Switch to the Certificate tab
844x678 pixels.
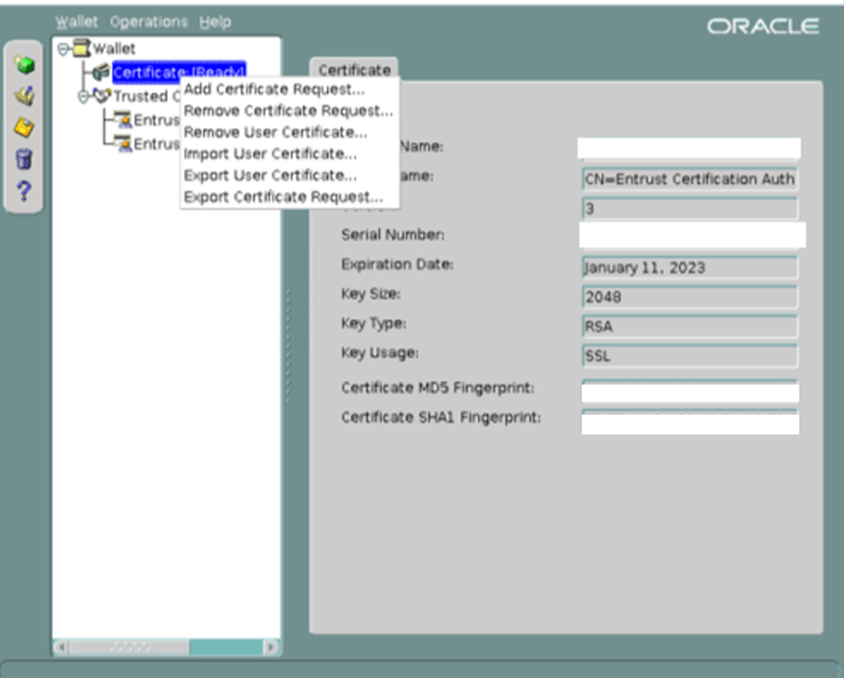click(x=354, y=70)
